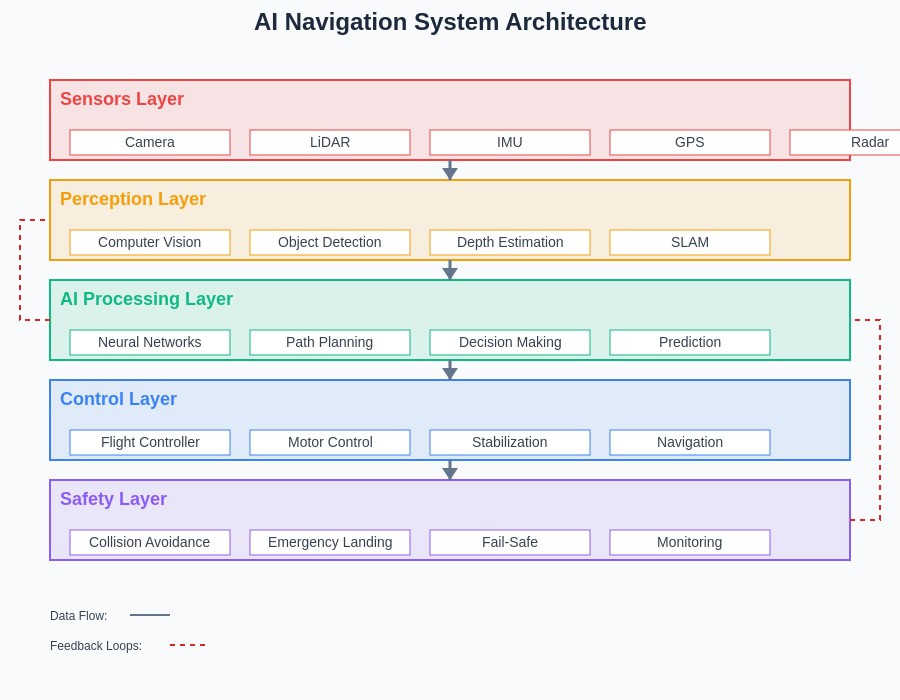Click the IMU sensor box
Image resolution: width=900 pixels, height=700 pixels.
point(510,142)
